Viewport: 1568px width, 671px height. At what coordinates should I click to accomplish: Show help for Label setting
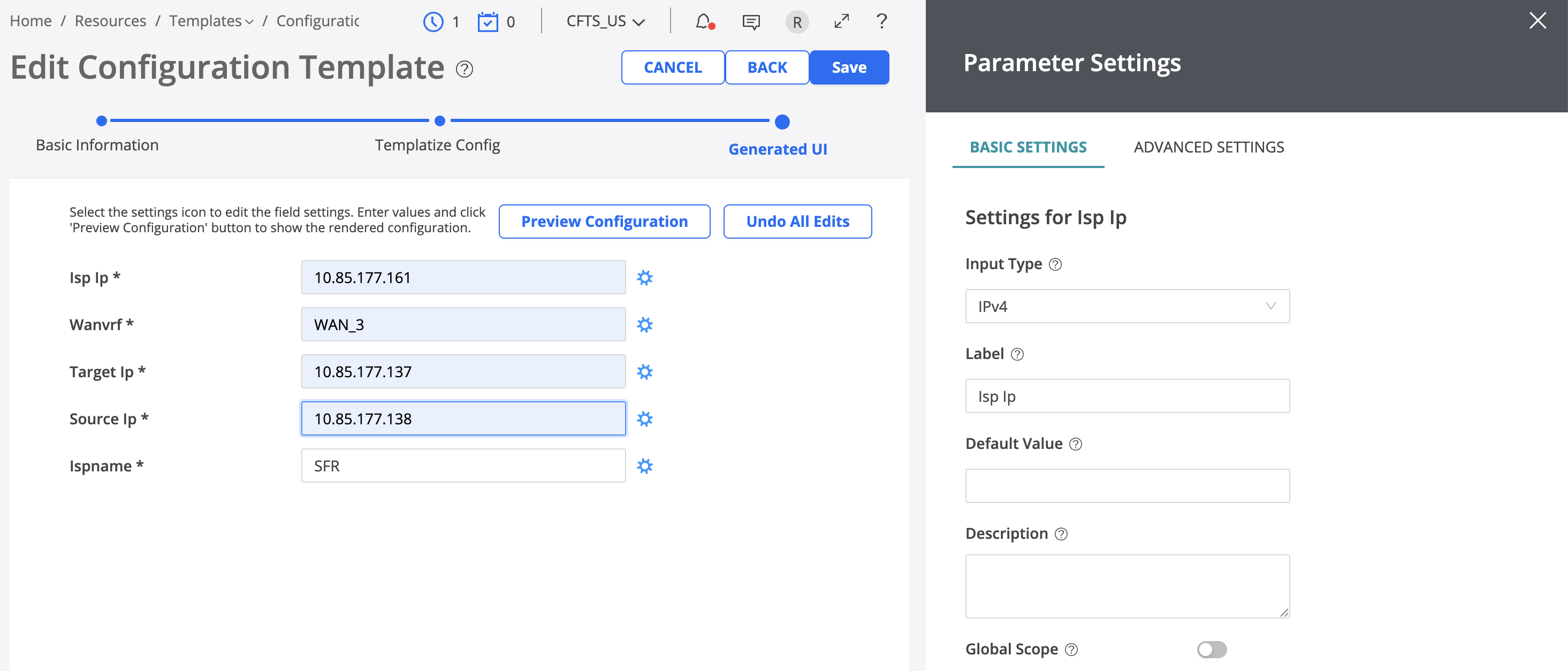[x=1017, y=354]
